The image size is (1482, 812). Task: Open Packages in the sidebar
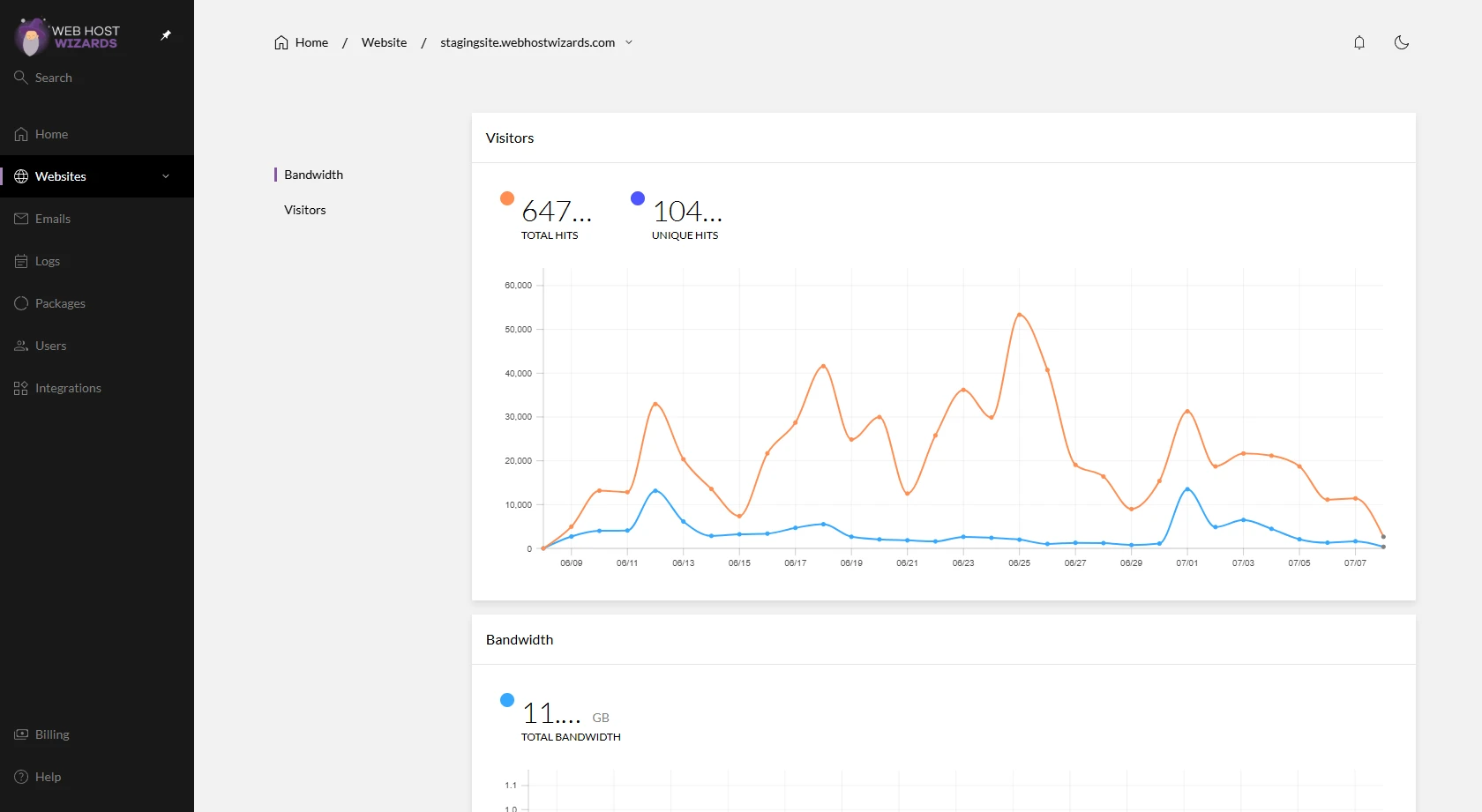click(x=97, y=303)
